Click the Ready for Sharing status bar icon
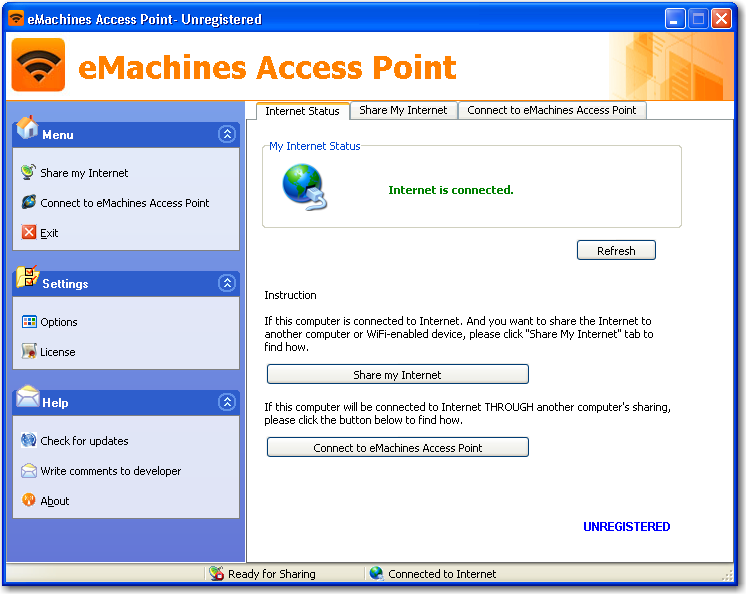Viewport: 746px width, 600px height. (216, 573)
